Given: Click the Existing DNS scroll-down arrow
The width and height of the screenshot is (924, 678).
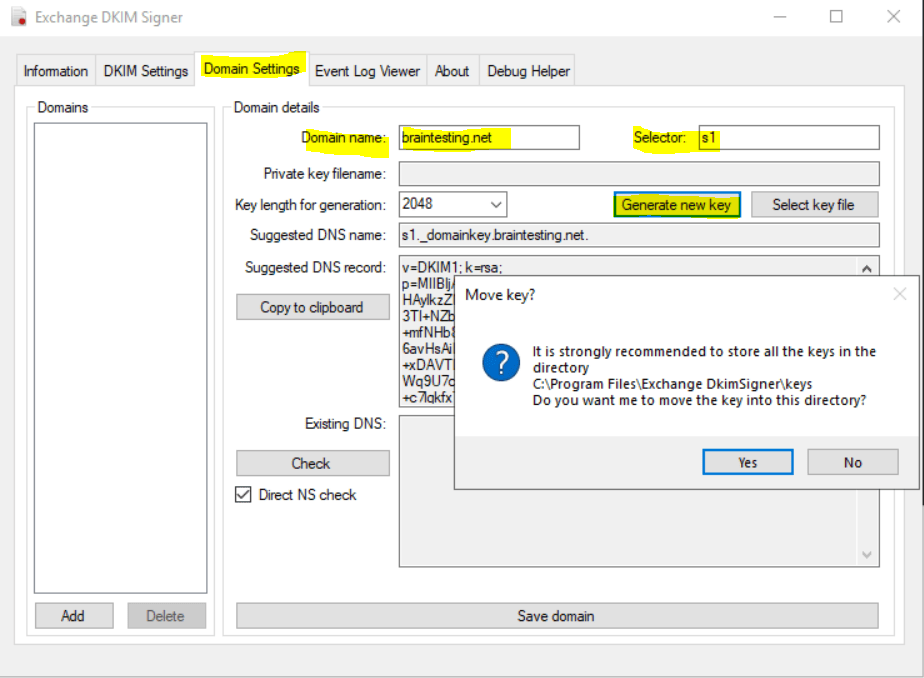Looking at the screenshot, I should [x=866, y=554].
